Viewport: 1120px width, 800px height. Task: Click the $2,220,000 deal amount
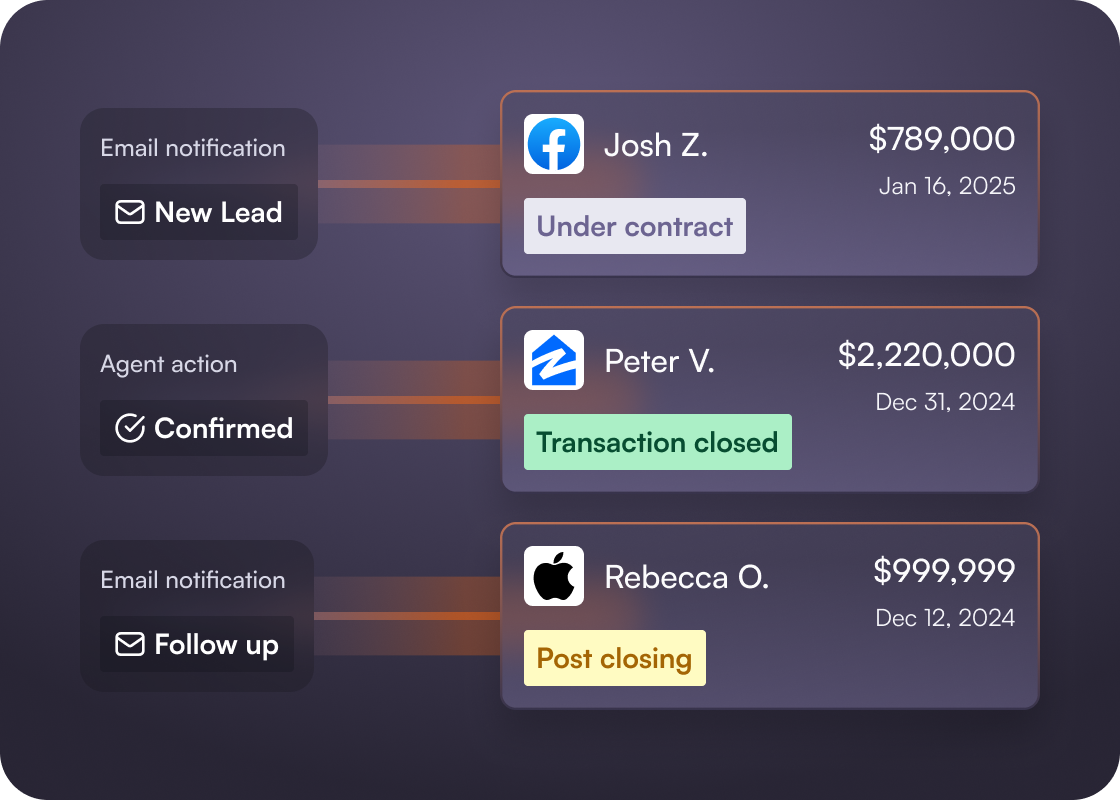tap(926, 355)
